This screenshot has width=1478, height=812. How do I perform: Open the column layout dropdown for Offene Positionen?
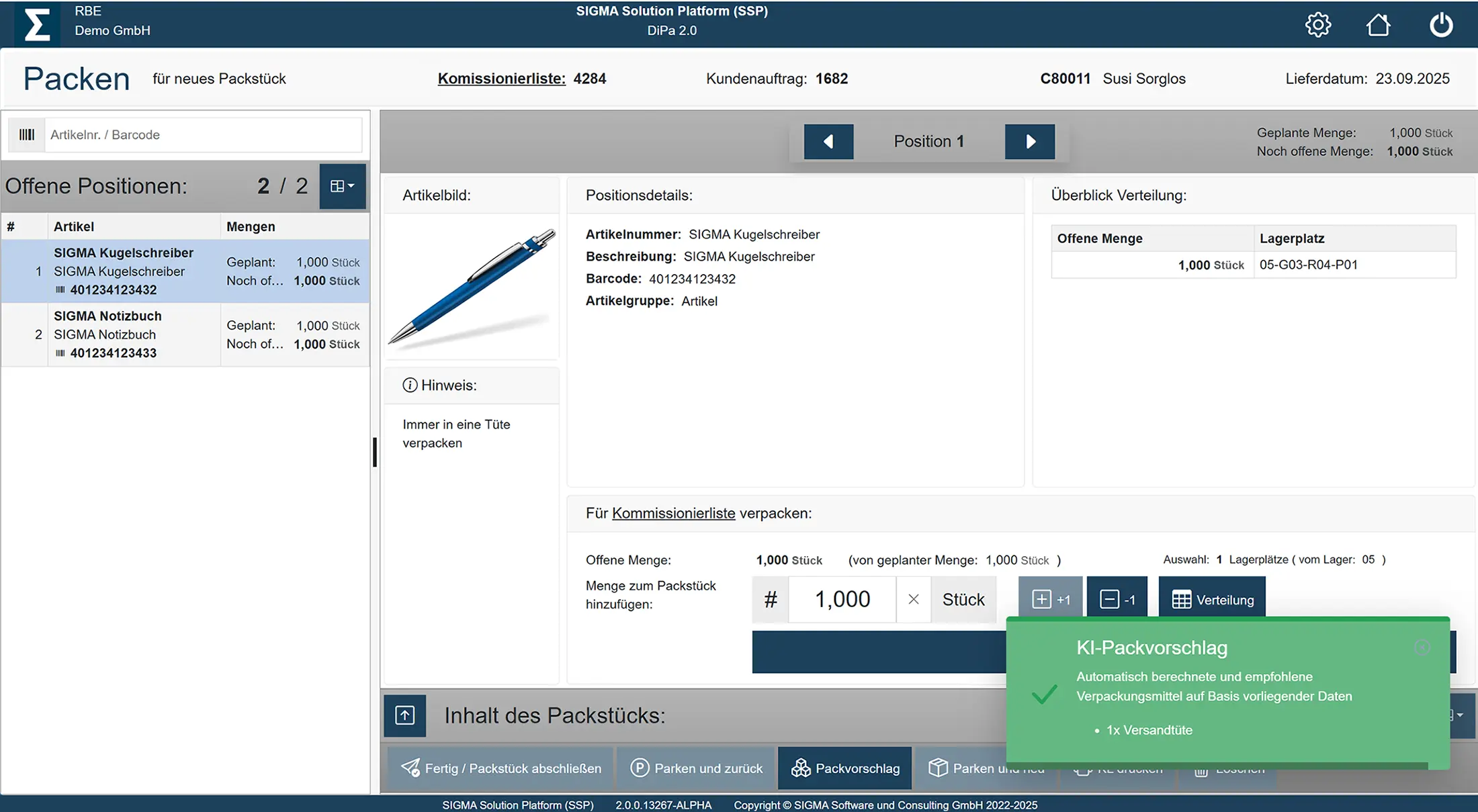342,186
